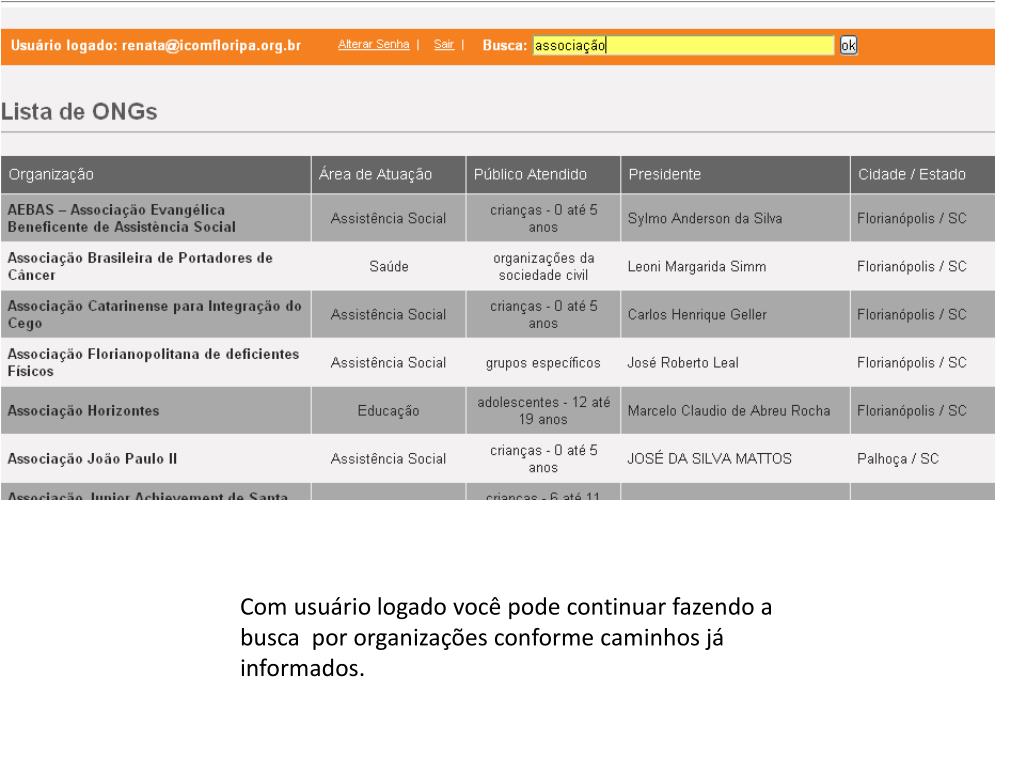Click the Alterar Senha link

374,44
